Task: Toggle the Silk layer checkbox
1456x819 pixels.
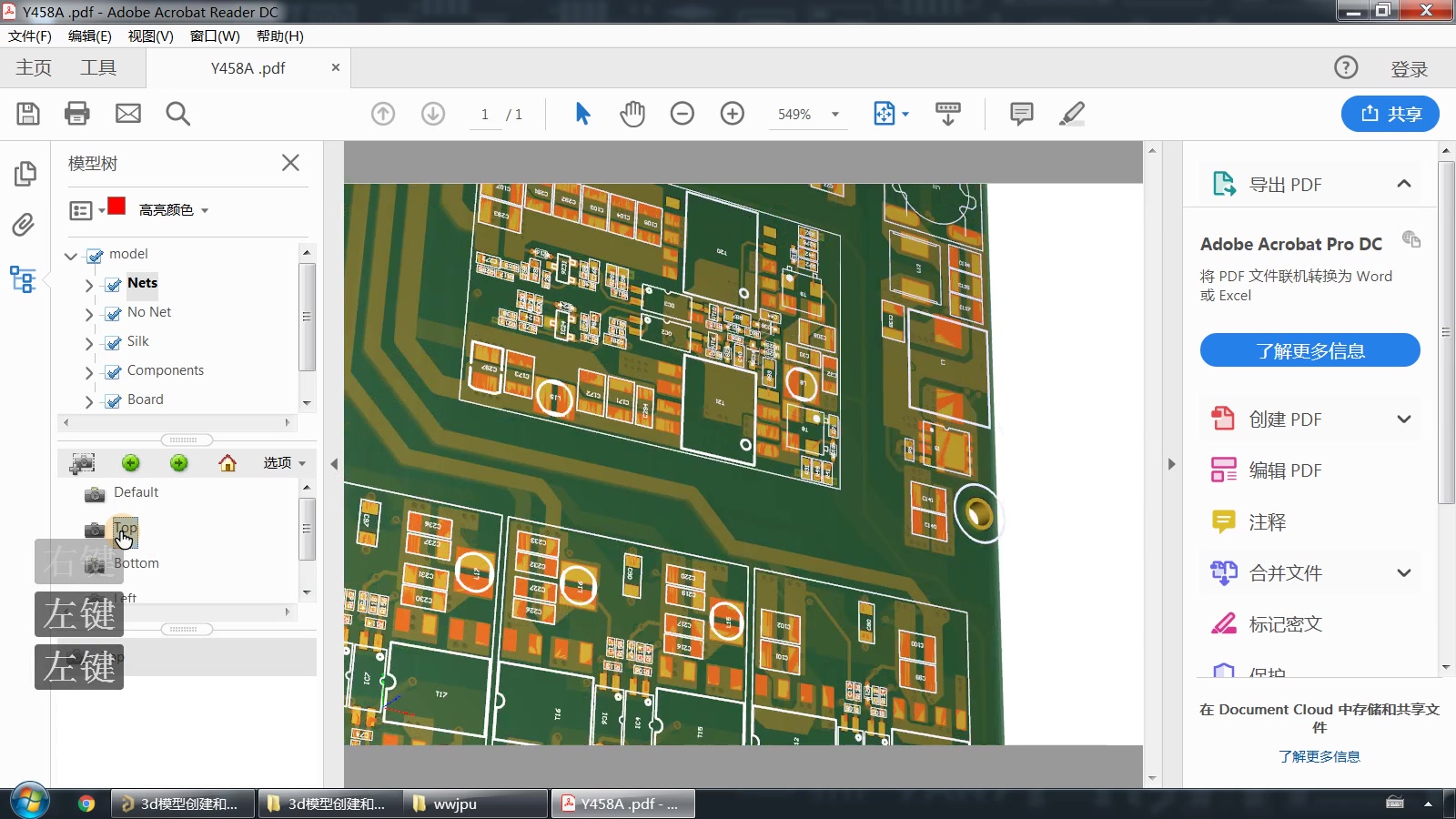Action: (x=114, y=343)
